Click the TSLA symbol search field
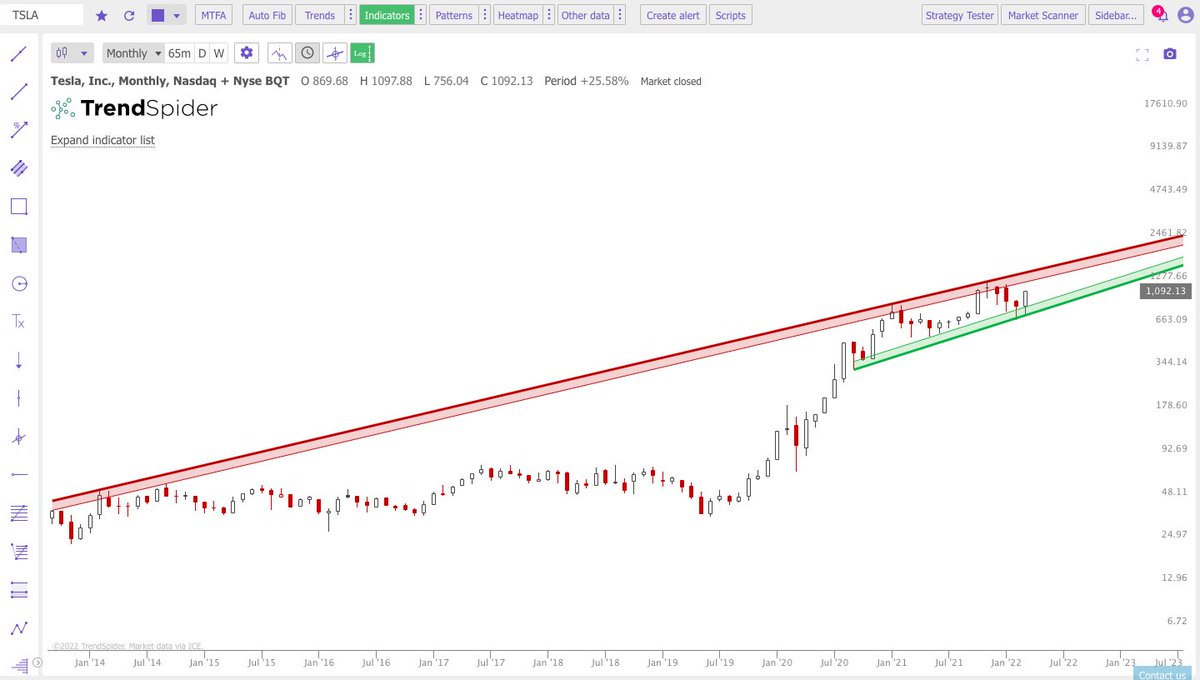The image size is (1200, 680). click(42, 16)
